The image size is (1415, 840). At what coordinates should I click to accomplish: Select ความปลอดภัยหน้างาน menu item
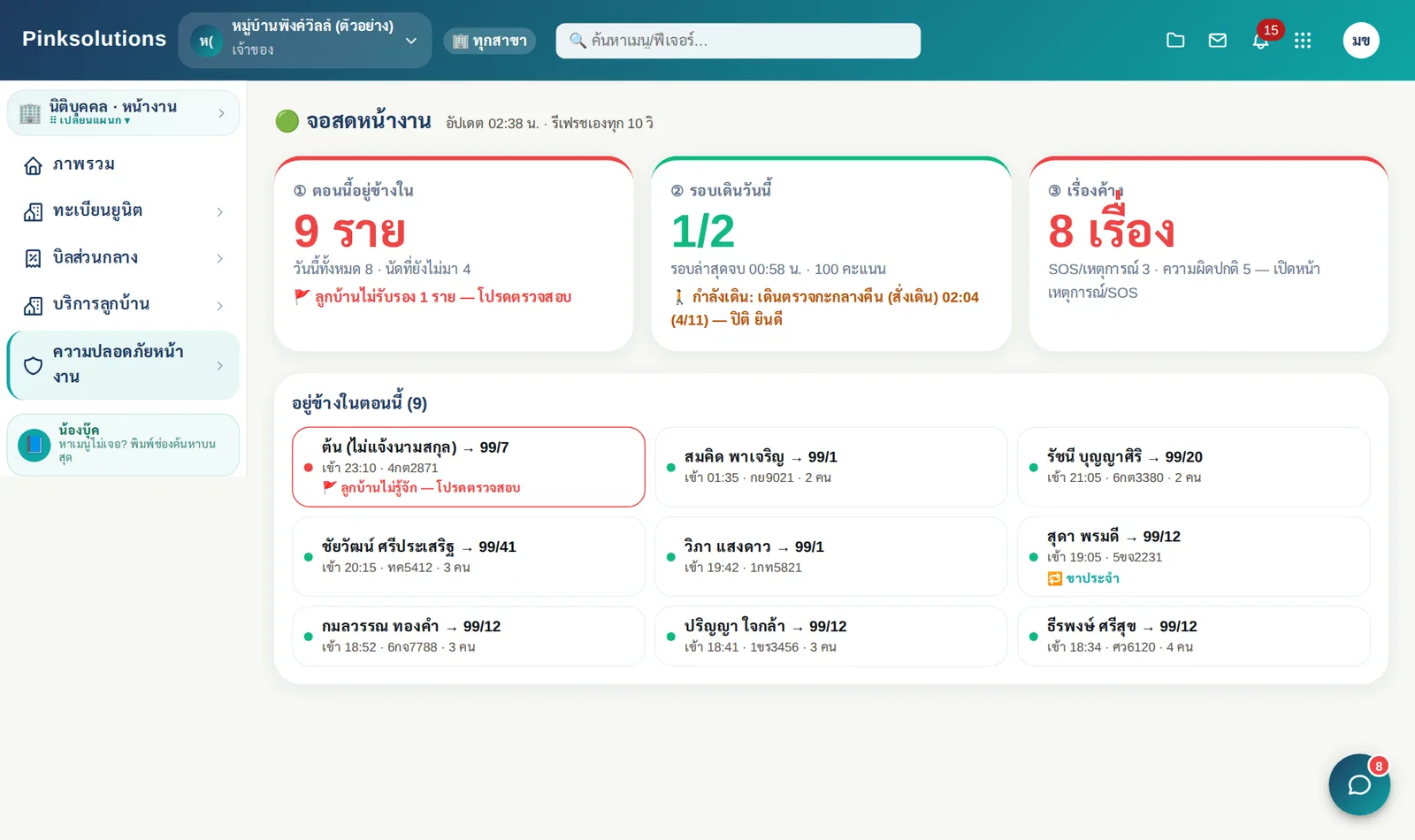tap(123, 365)
